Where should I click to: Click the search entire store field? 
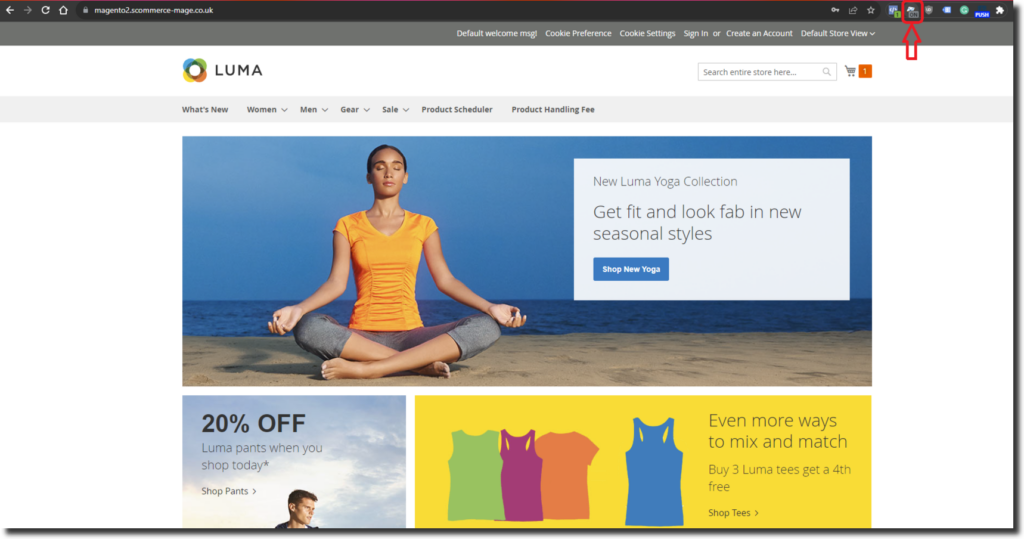[758, 72]
